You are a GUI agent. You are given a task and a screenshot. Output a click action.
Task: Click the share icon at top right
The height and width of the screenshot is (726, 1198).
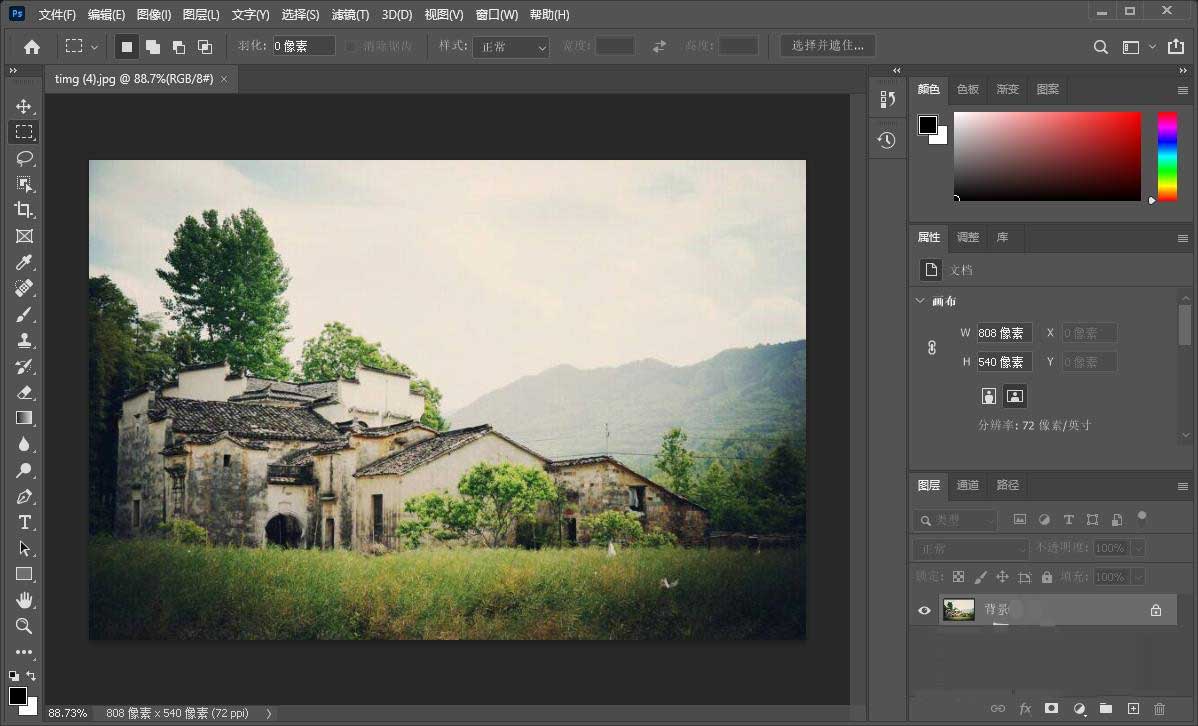1176,47
